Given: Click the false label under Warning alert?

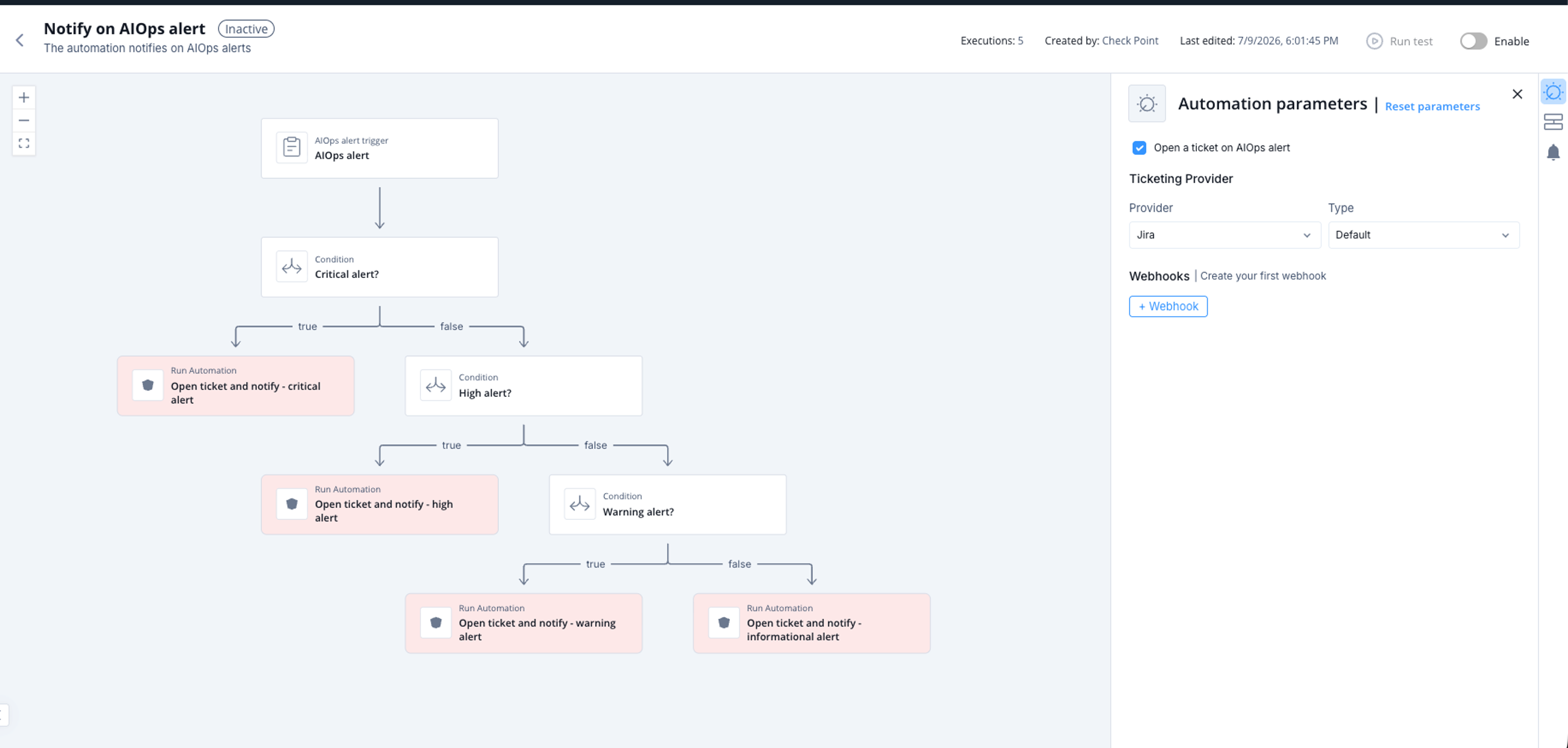Looking at the screenshot, I should pyautogui.click(x=739, y=564).
